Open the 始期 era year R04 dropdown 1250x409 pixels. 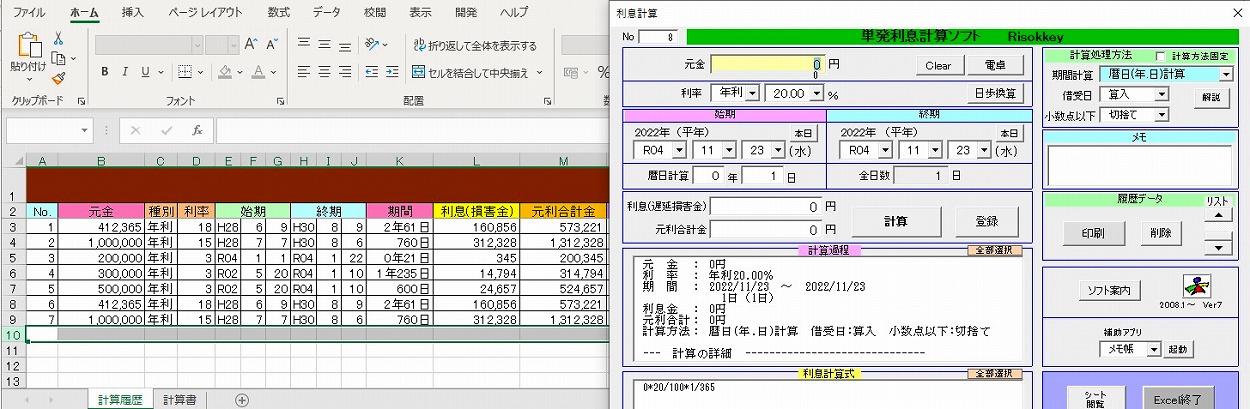tap(679, 150)
